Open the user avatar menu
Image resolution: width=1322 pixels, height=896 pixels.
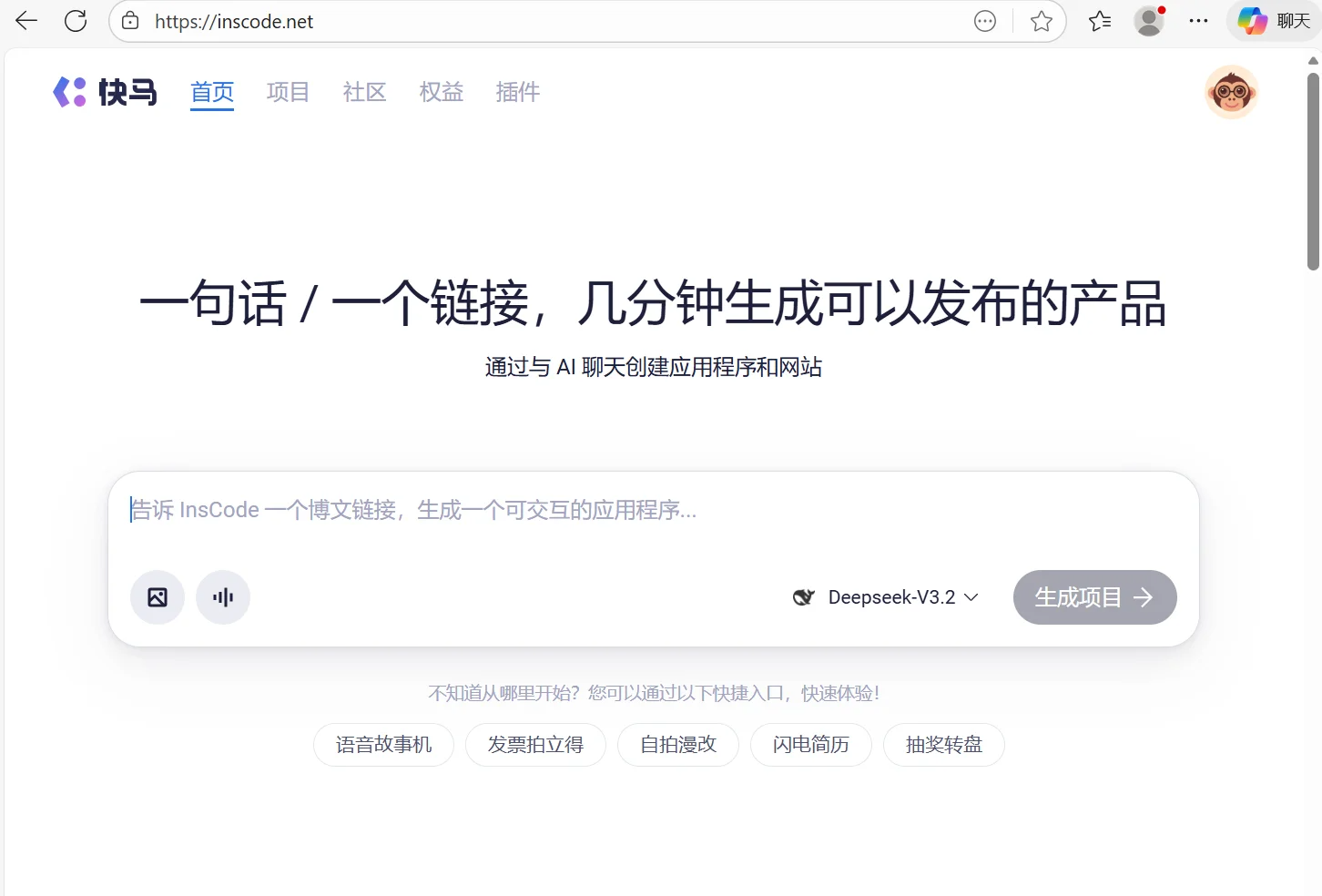[1231, 92]
